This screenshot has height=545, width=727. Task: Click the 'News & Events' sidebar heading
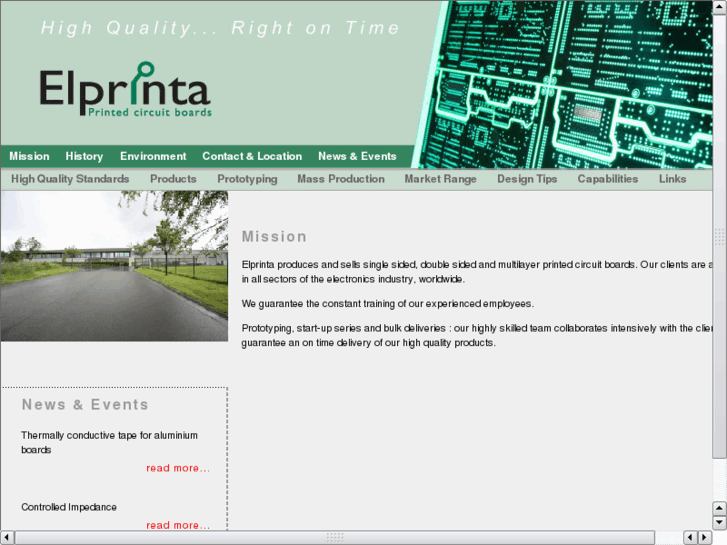click(x=85, y=404)
